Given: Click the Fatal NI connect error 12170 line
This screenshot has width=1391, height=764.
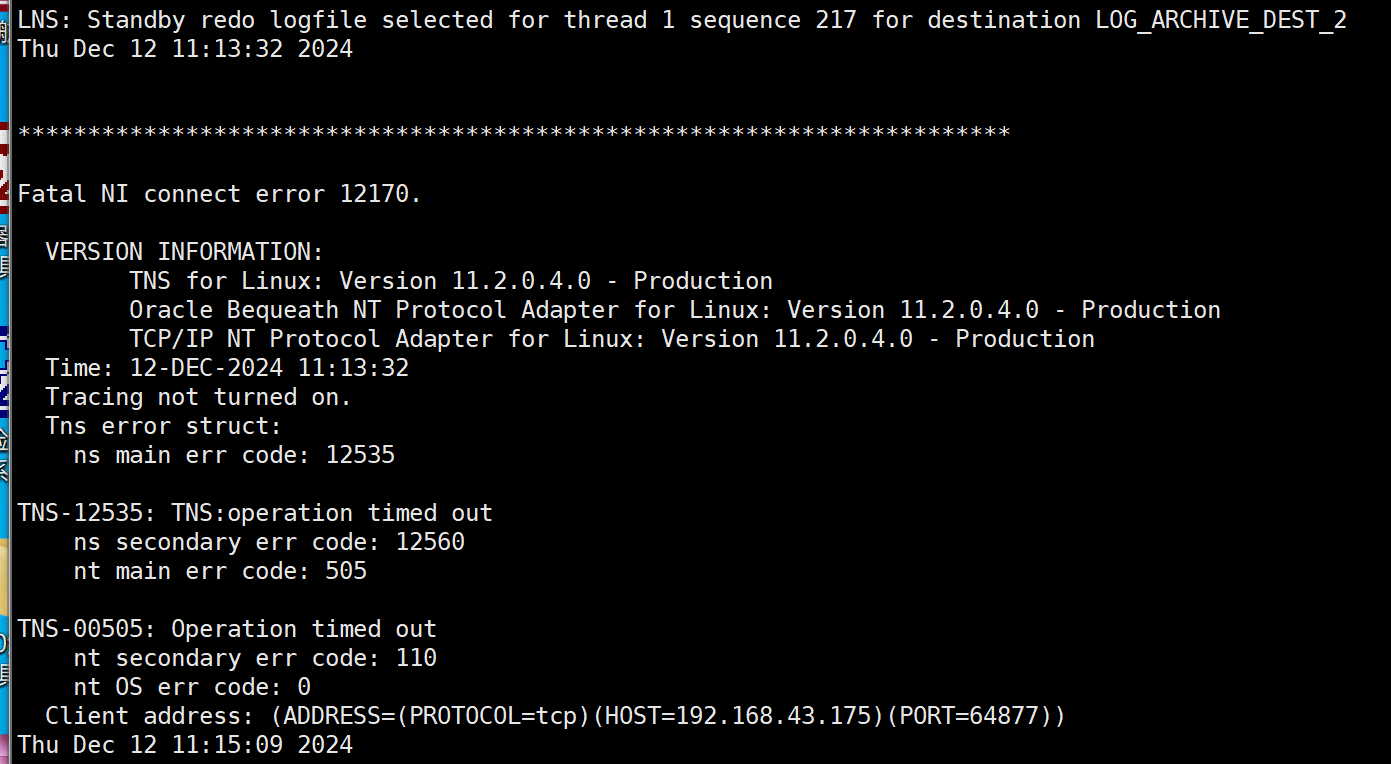Looking at the screenshot, I should 219,194.
